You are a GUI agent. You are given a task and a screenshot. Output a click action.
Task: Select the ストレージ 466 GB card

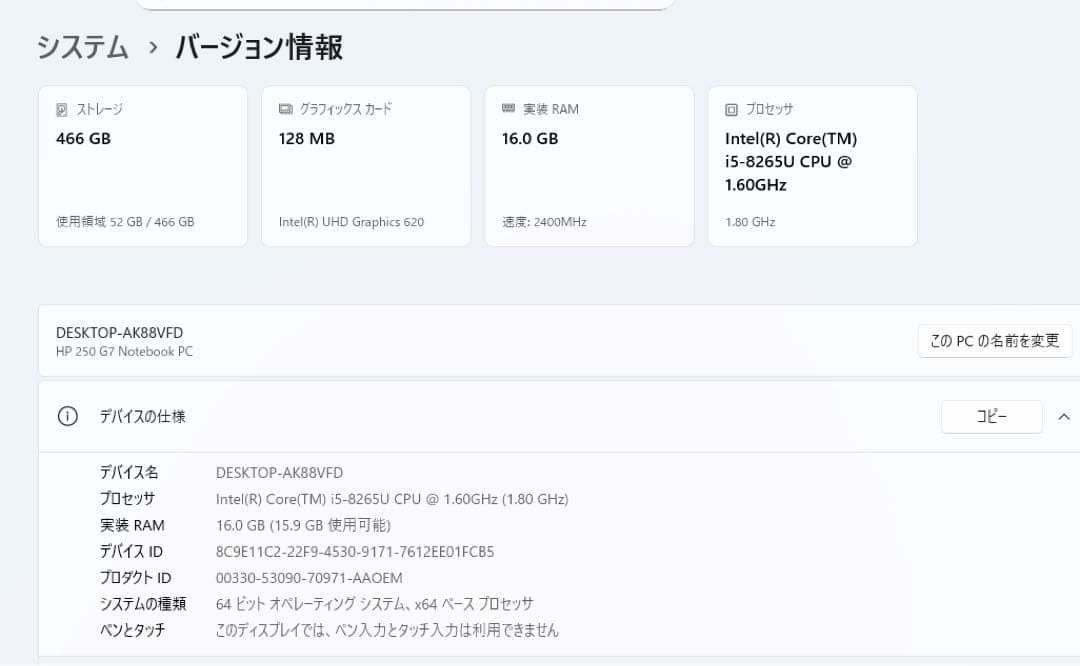click(142, 165)
